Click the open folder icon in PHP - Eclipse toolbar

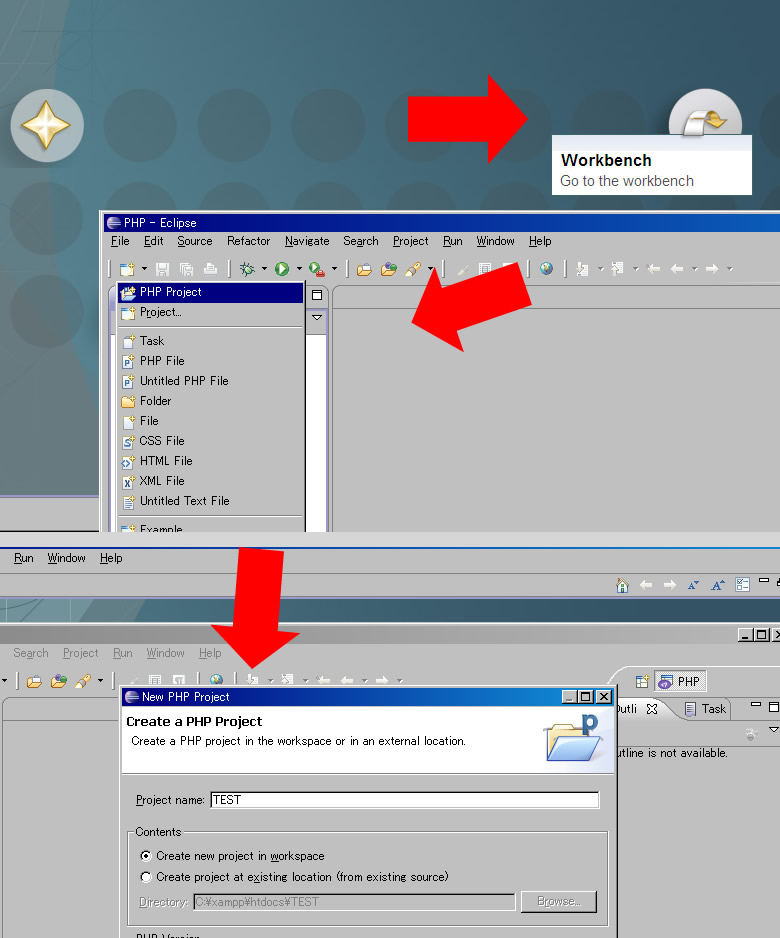click(x=364, y=269)
